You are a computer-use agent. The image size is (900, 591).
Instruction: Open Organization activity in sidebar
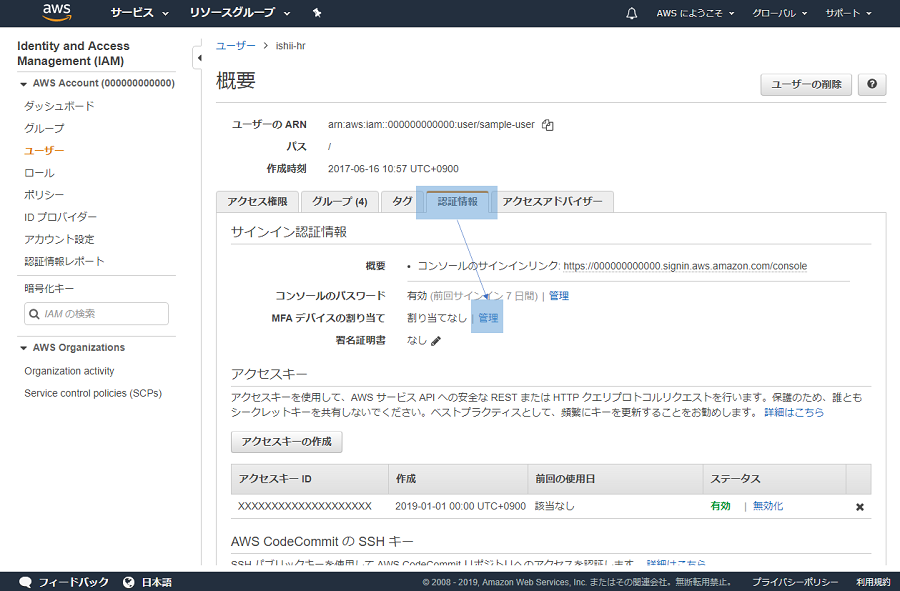(69, 371)
